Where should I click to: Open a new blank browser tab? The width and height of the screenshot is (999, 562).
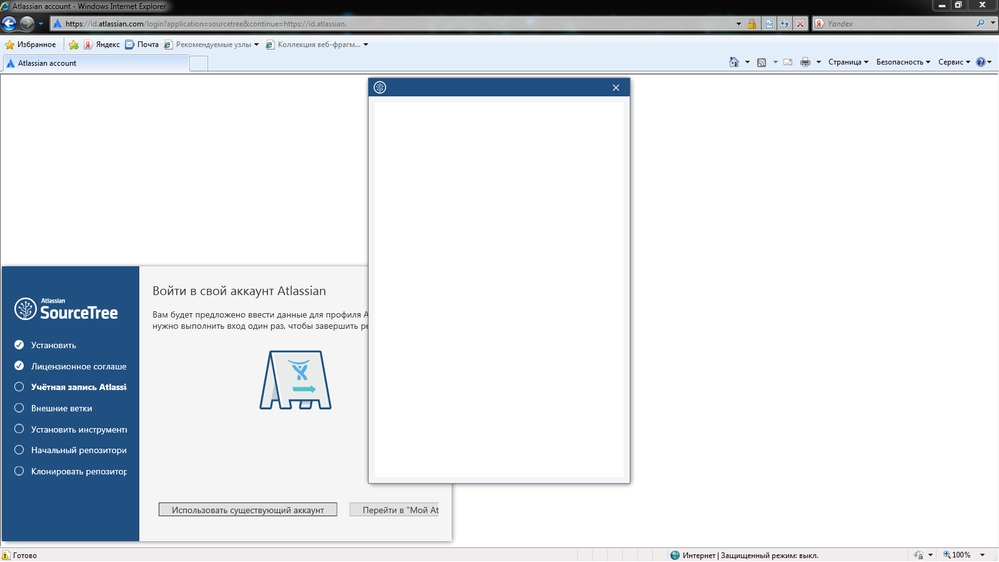tap(198, 63)
